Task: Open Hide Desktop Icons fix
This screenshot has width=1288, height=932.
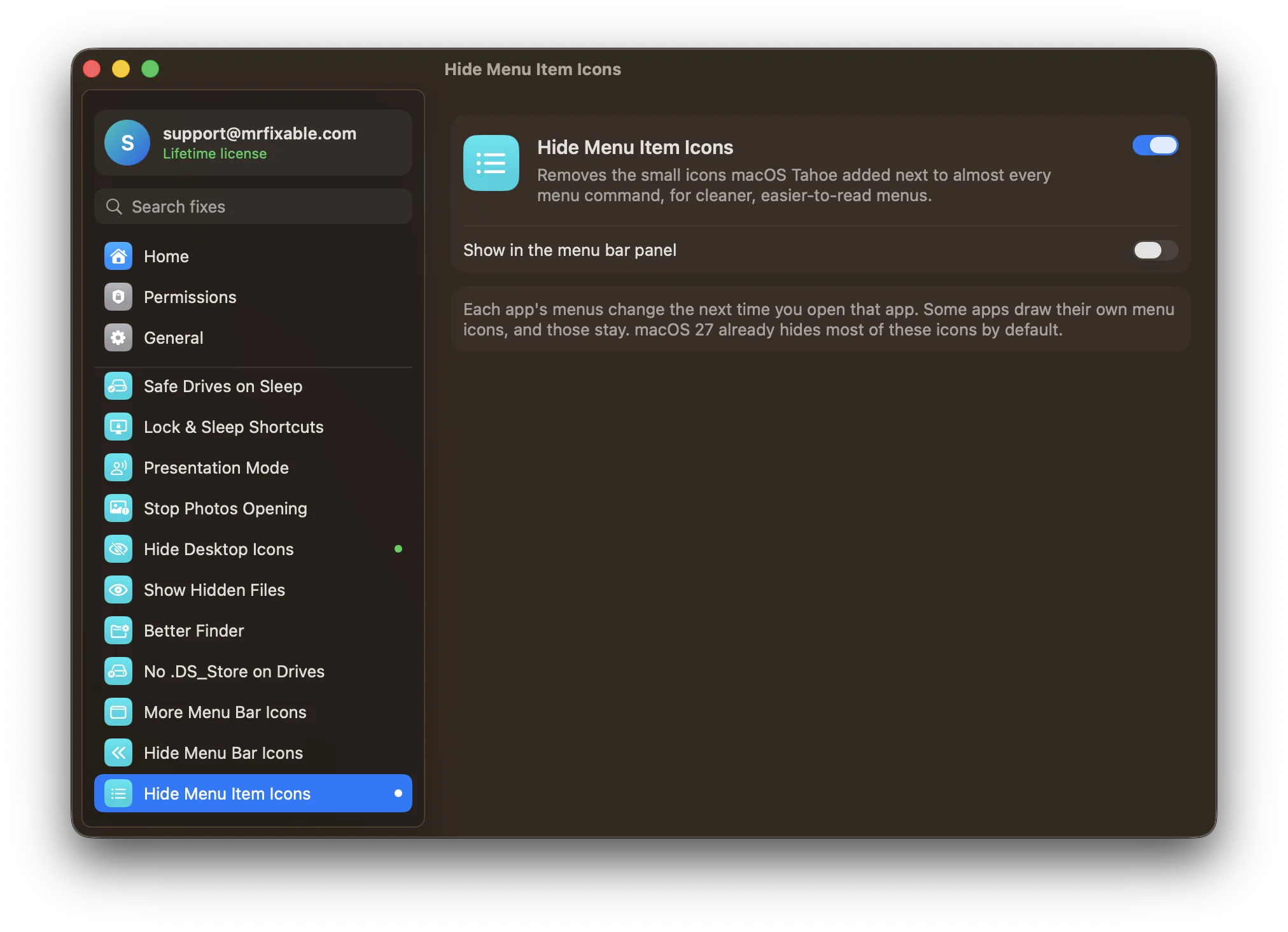Action: coord(253,549)
